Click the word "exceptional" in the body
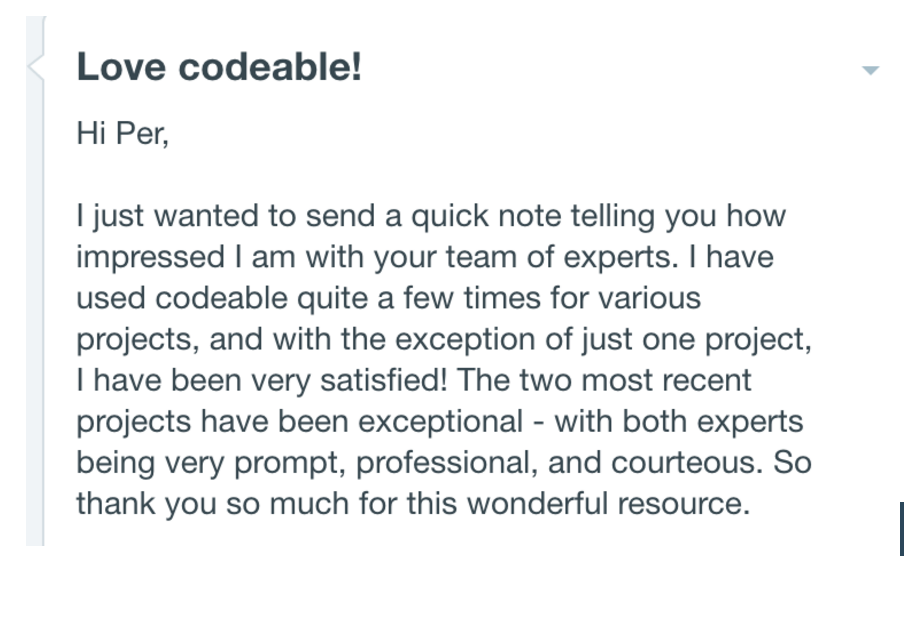The image size is (918, 626). pos(440,422)
